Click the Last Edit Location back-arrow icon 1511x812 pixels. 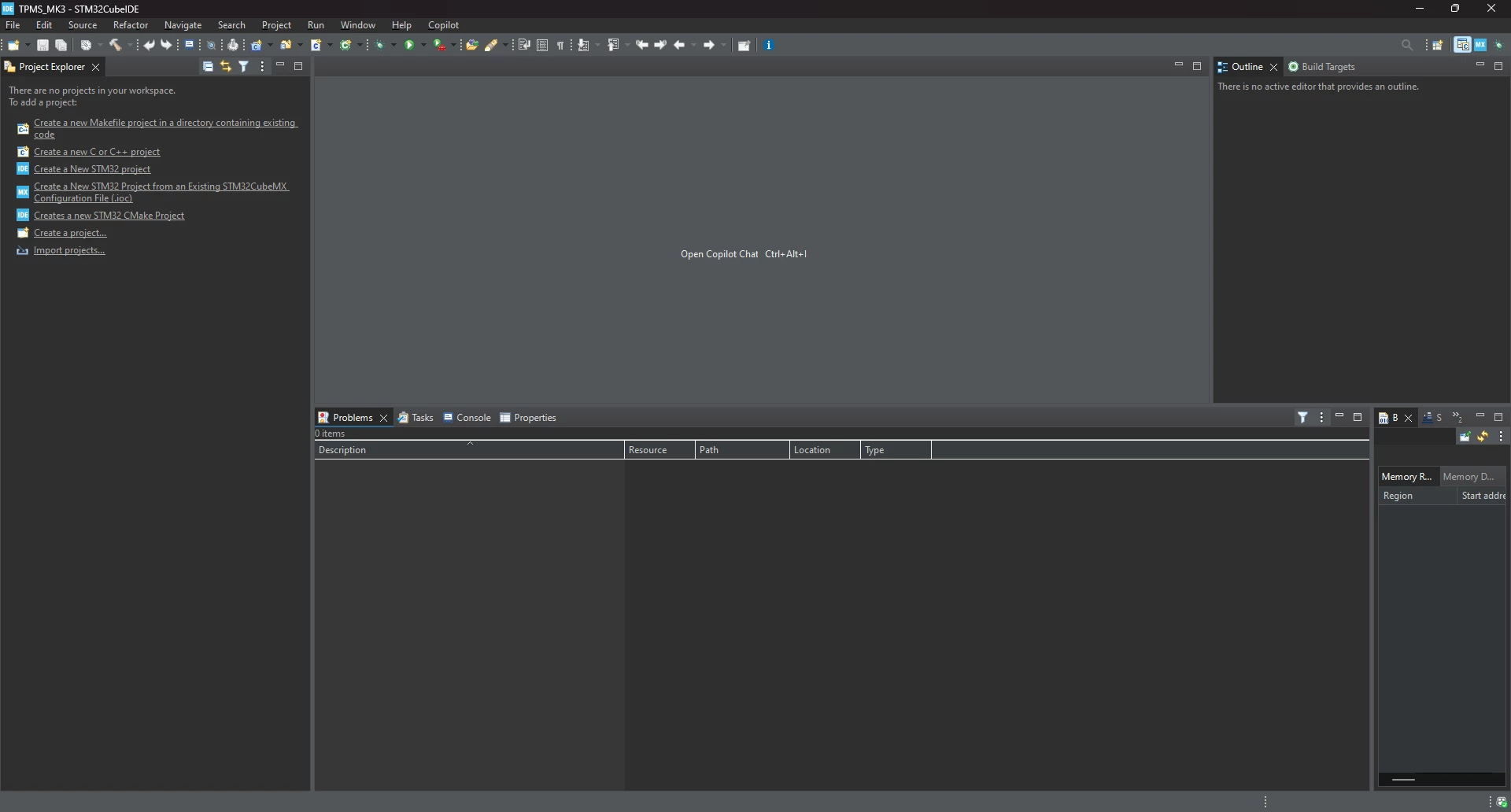(641, 45)
